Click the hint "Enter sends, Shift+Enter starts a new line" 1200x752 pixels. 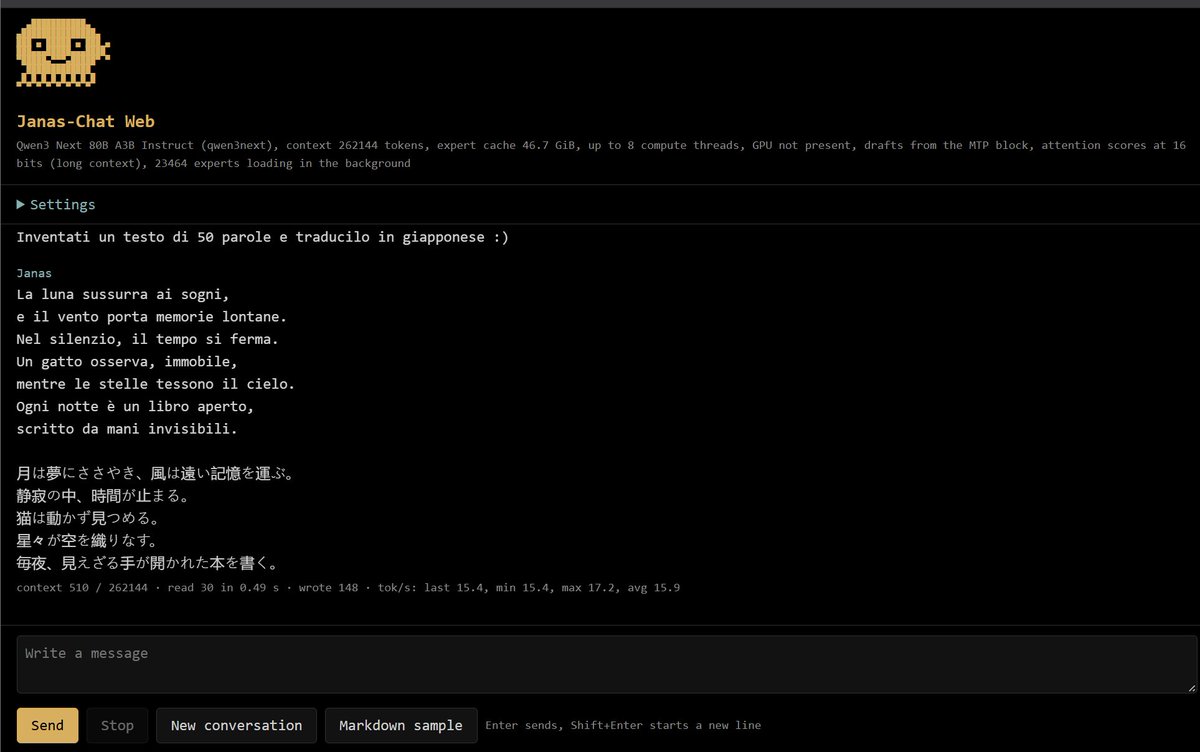[623, 725]
